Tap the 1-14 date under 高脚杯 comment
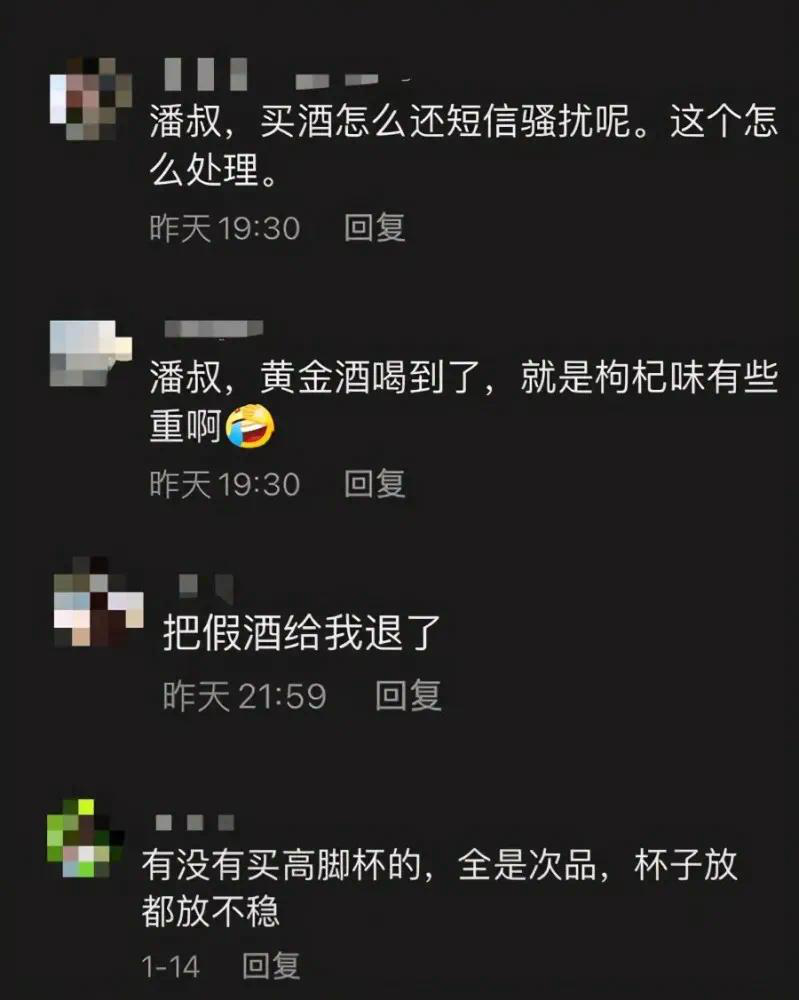The width and height of the screenshot is (799, 1000). click(171, 967)
